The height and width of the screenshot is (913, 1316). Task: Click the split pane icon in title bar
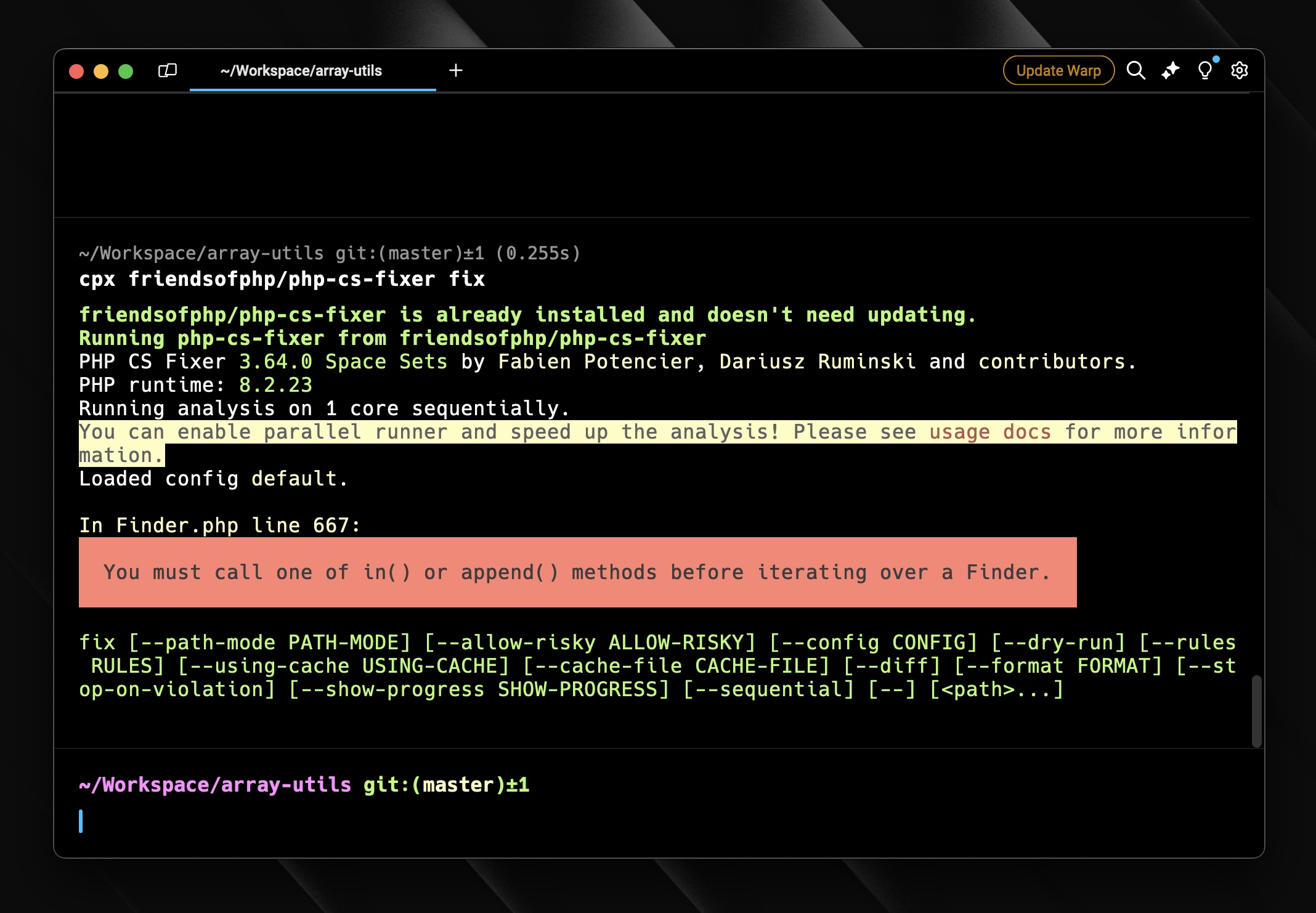tap(167, 71)
